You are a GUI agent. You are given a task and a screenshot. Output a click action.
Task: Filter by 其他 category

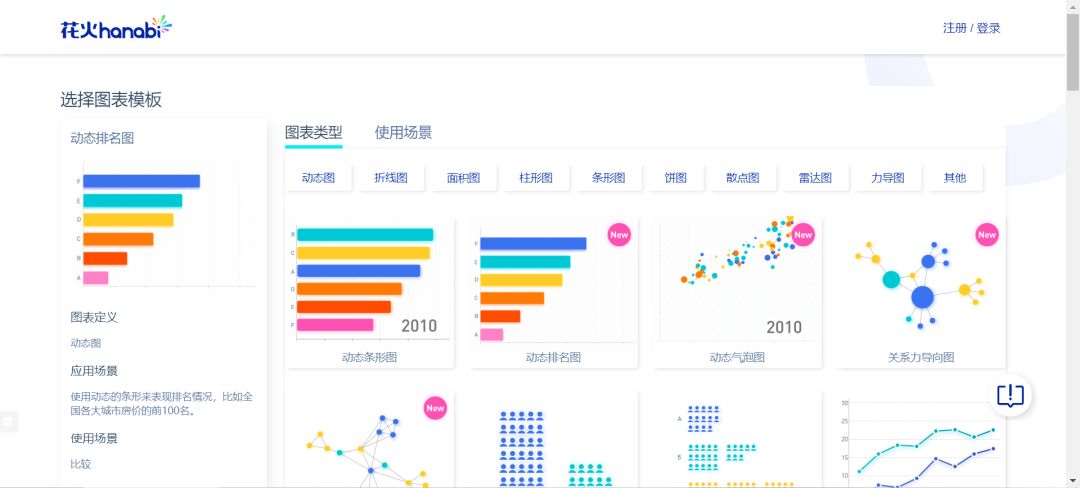pos(955,178)
